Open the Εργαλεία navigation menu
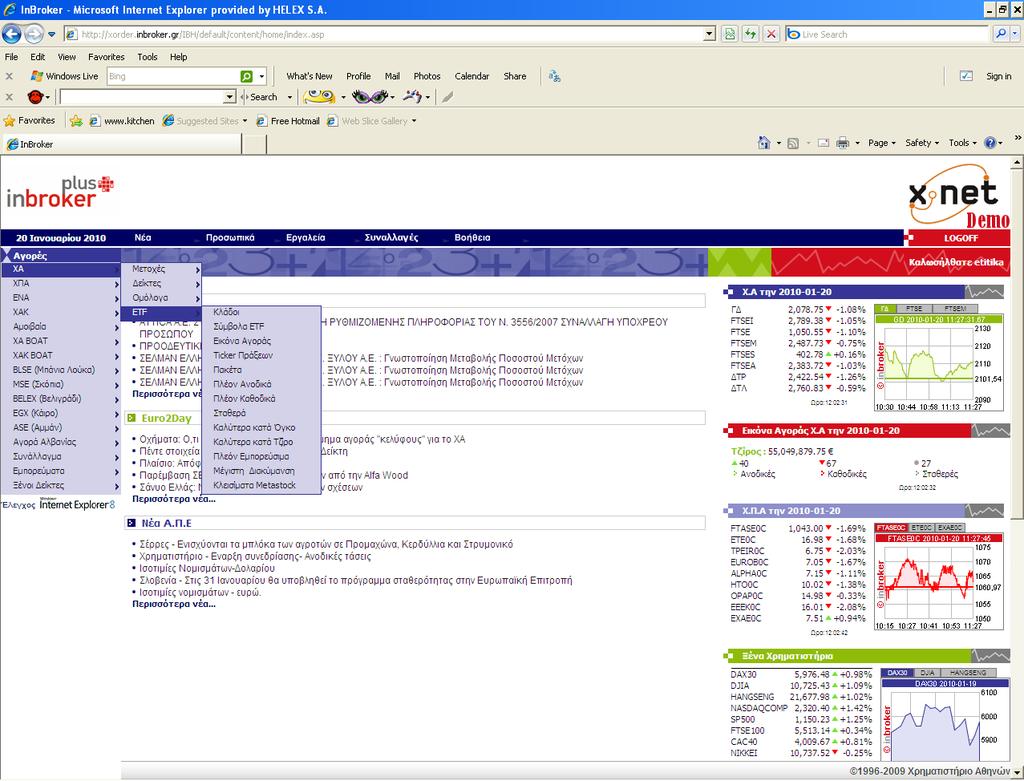This screenshot has height=781, width=1024. pyautogui.click(x=305, y=238)
